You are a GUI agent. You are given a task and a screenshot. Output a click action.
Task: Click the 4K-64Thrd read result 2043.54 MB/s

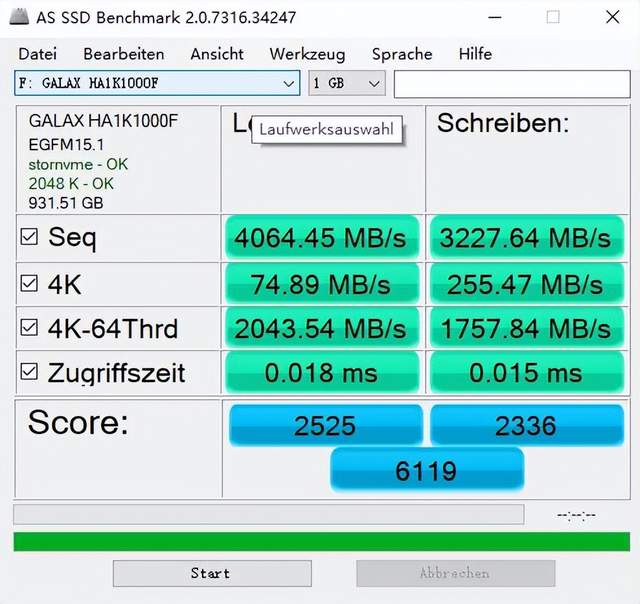(x=322, y=328)
